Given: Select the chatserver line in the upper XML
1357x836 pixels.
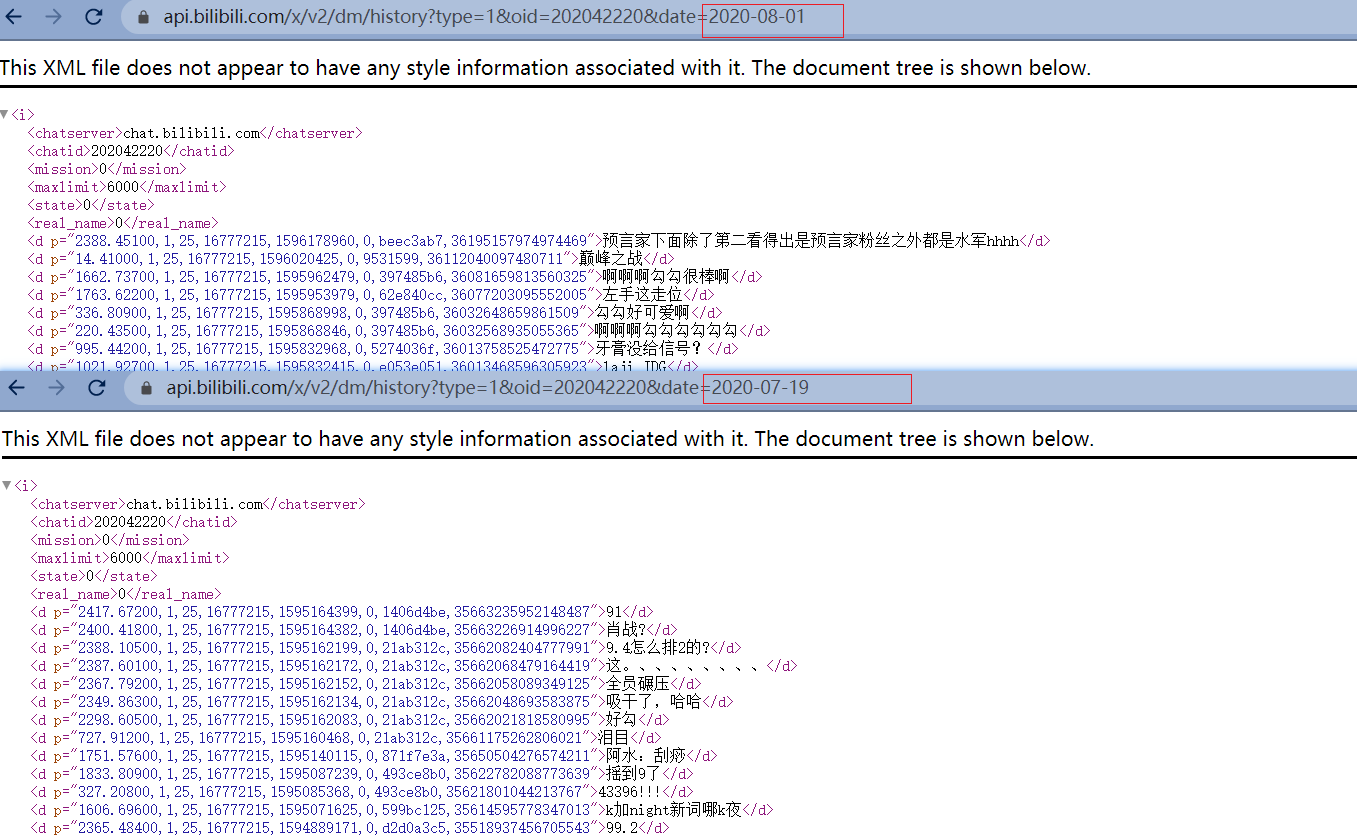Looking at the screenshot, I should (x=194, y=133).
